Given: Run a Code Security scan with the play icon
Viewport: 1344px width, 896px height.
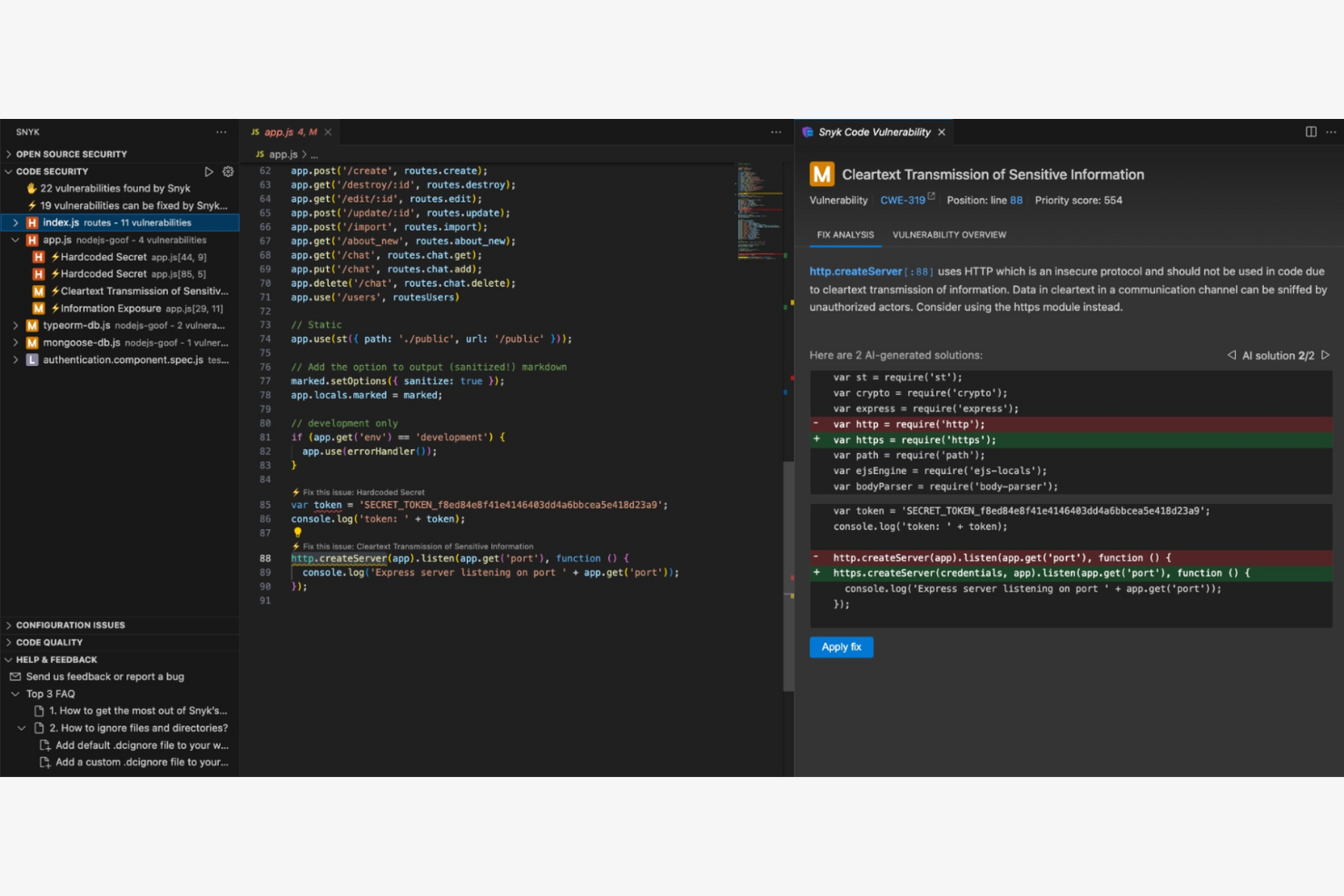Looking at the screenshot, I should (x=209, y=171).
